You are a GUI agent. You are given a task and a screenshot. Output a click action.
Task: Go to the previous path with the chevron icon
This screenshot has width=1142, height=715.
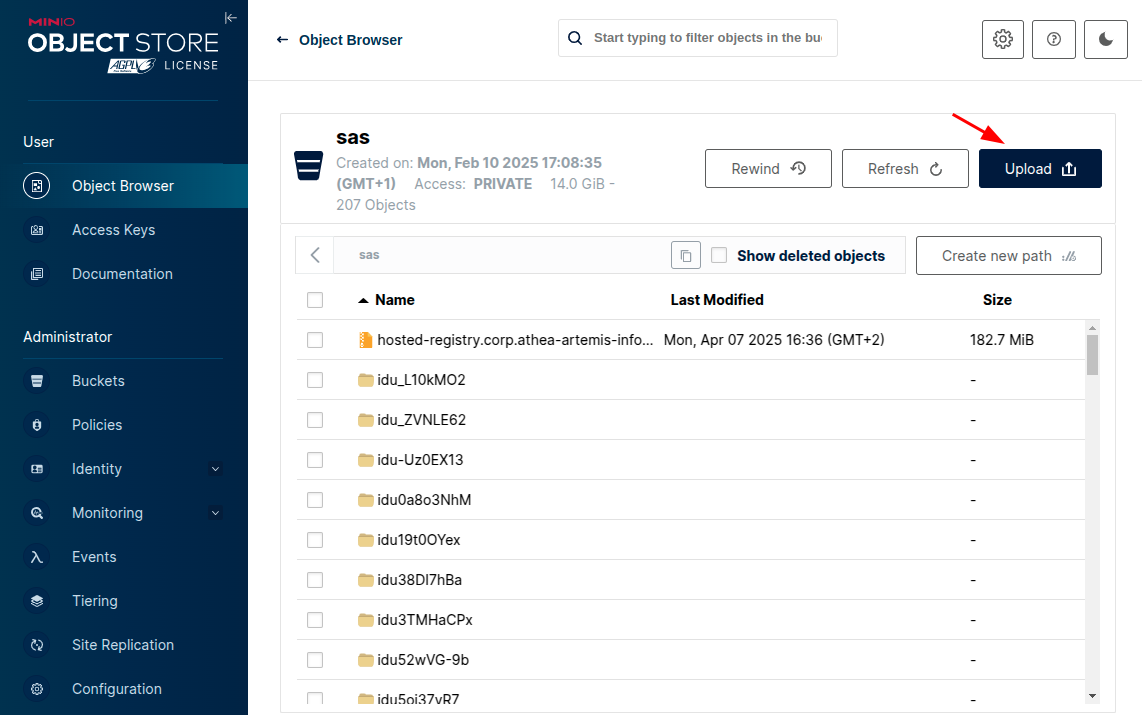point(315,255)
